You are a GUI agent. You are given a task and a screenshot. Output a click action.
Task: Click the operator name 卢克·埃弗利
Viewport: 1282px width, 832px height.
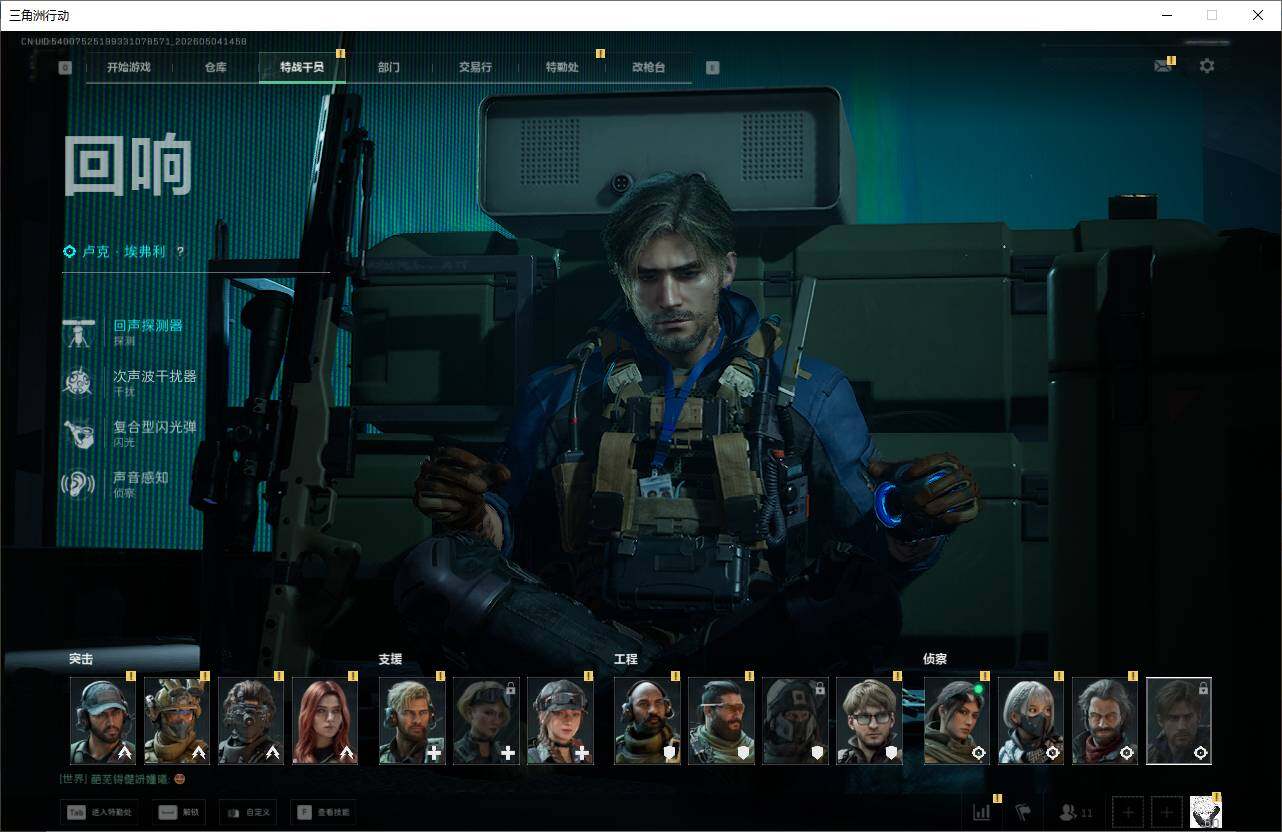(122, 252)
